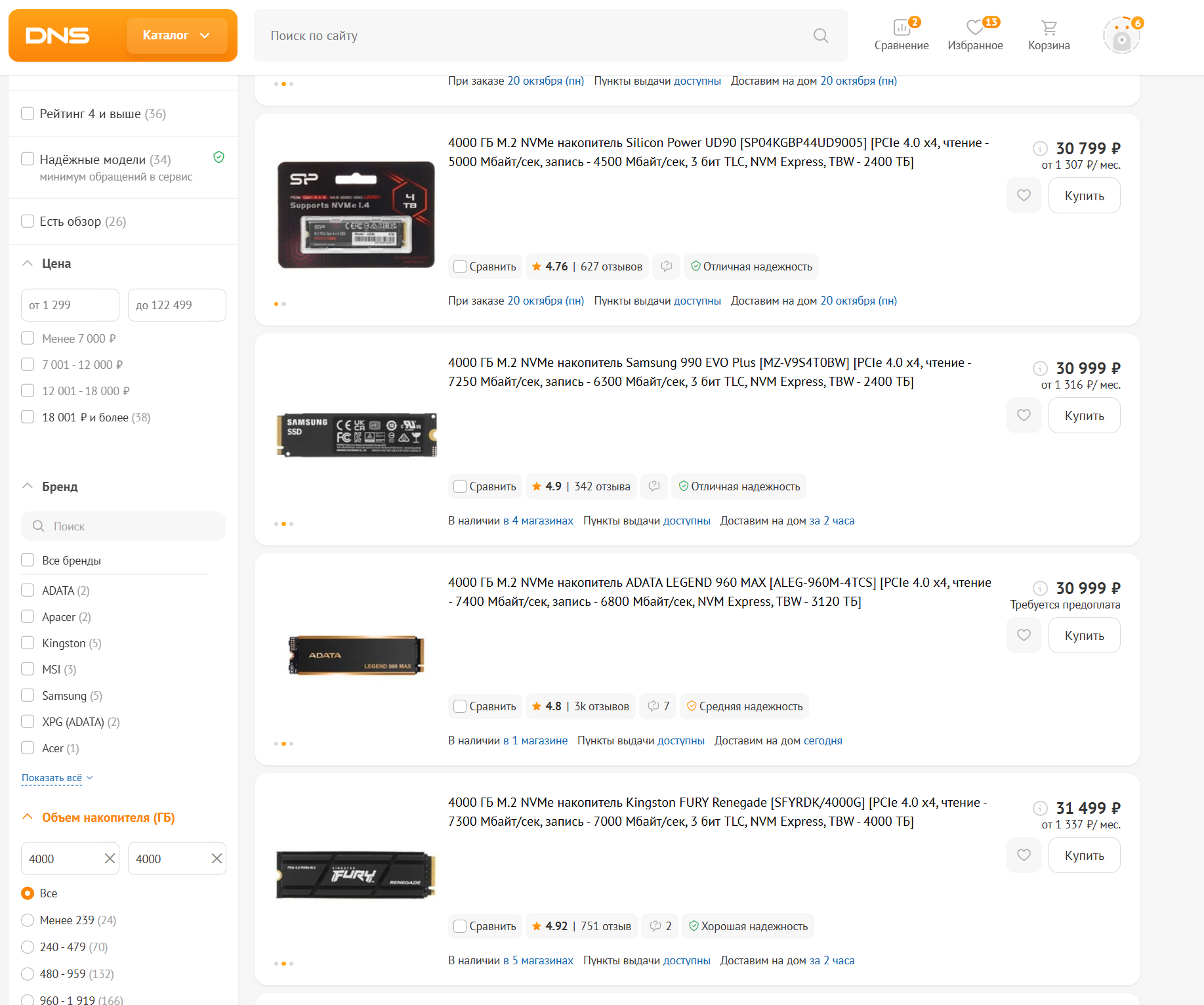Open Отличная надежность badge for Silicon Power UD90
Image resolution: width=1204 pixels, height=1005 pixels.
(751, 267)
